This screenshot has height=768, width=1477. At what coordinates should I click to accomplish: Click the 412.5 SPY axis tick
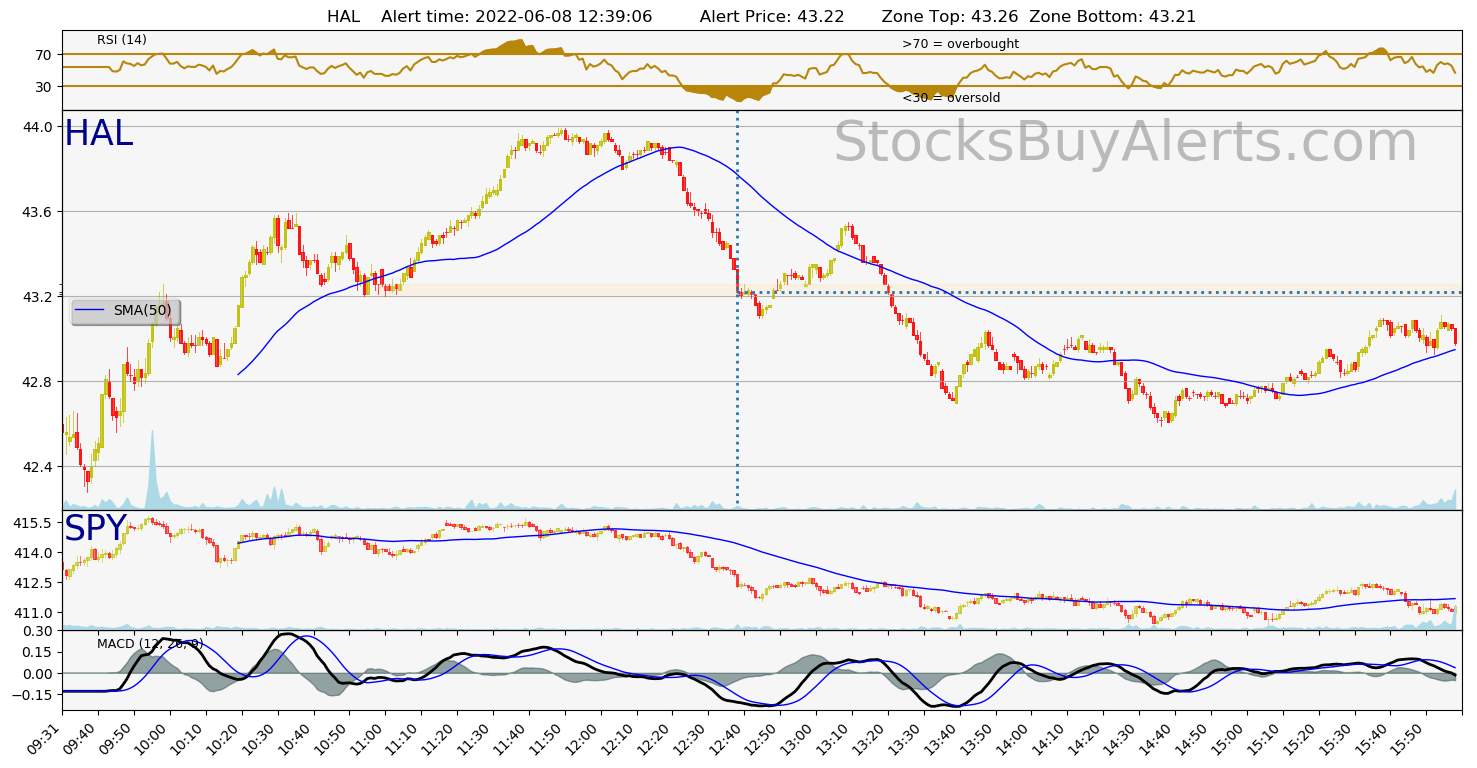(34, 583)
